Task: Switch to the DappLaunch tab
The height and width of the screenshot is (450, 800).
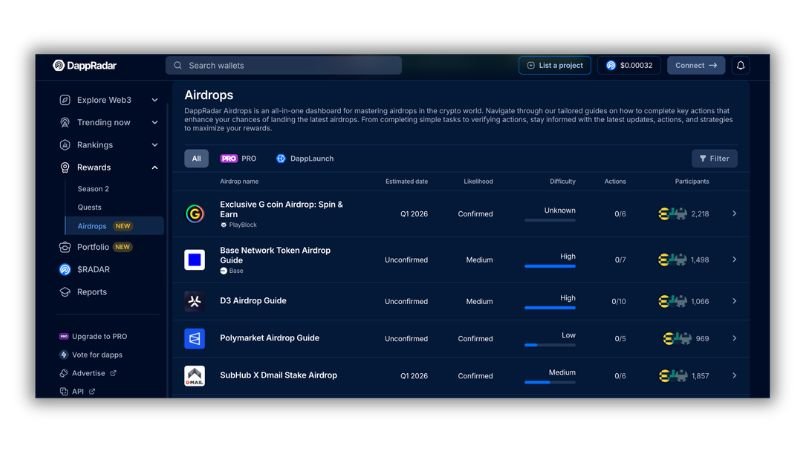Action: point(305,159)
